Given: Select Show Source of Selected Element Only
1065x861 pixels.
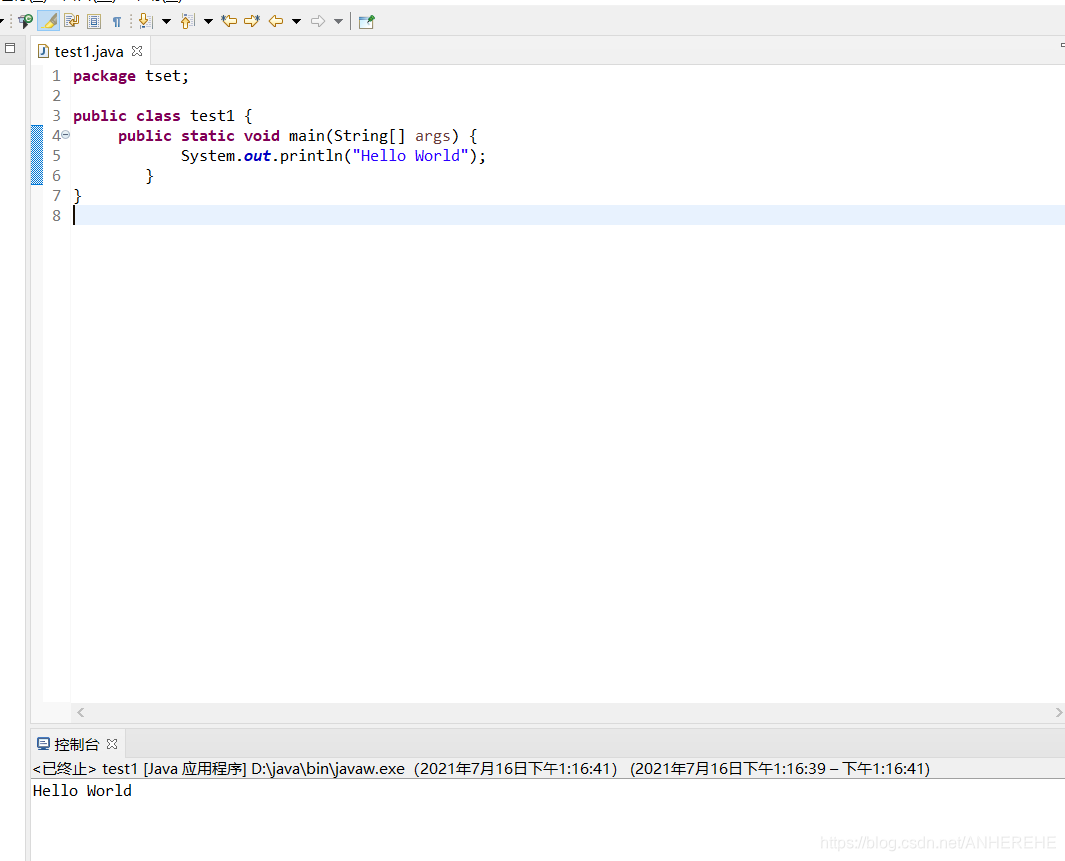Looking at the screenshot, I should pos(93,20).
